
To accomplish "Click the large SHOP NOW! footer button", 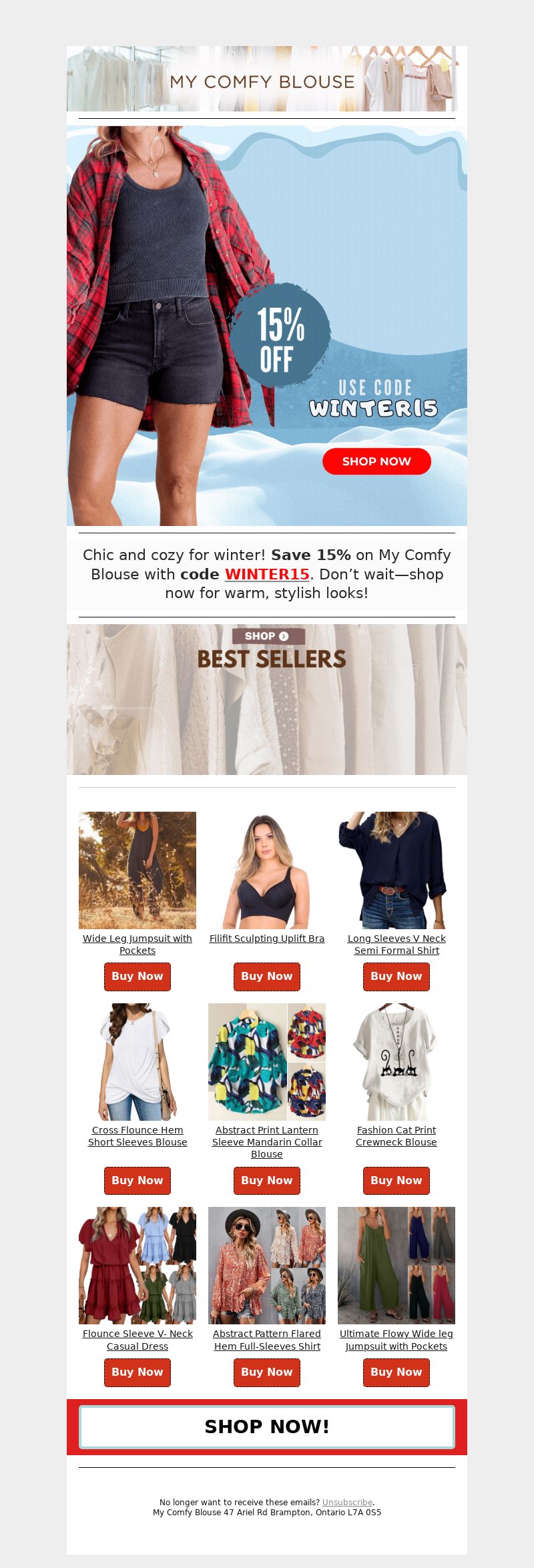I will [x=267, y=1427].
